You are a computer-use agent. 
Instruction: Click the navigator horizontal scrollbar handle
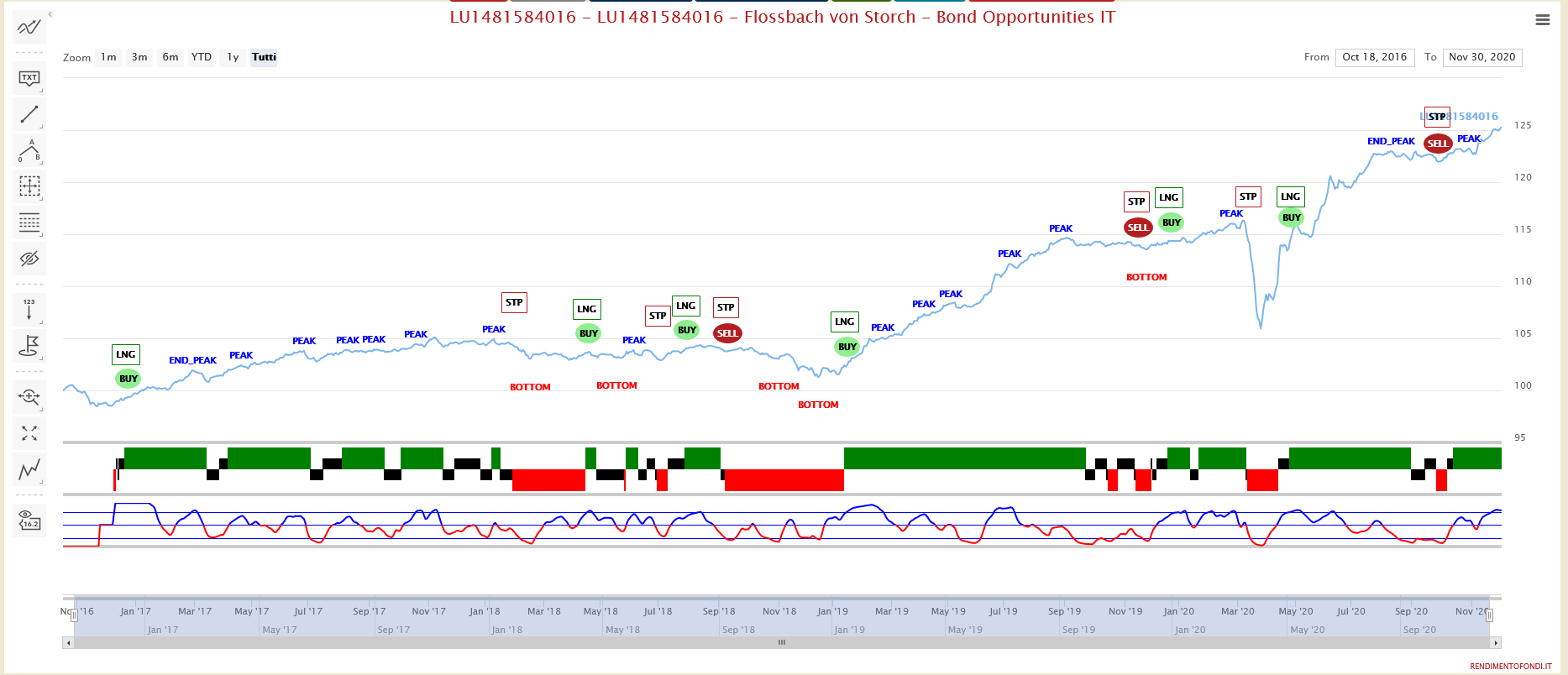click(781, 643)
